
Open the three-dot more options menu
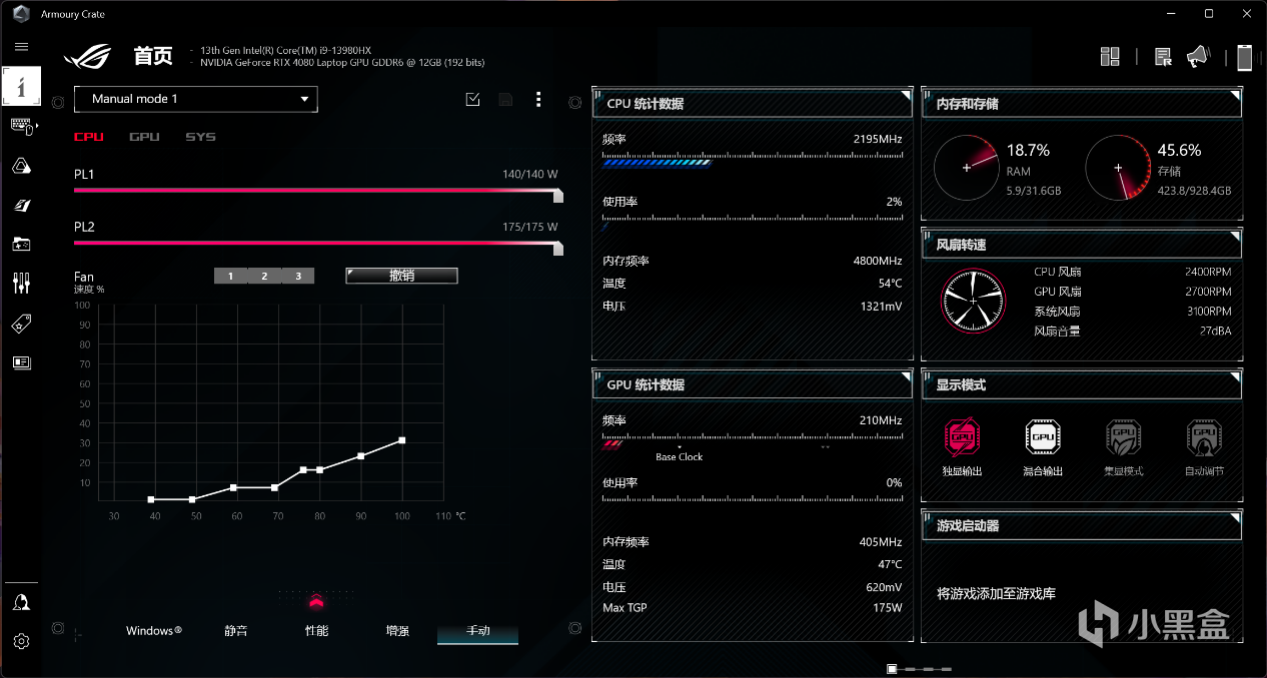(x=538, y=99)
